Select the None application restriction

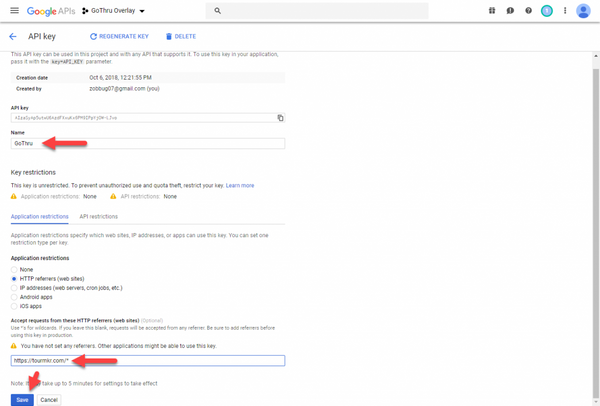[x=15, y=269]
